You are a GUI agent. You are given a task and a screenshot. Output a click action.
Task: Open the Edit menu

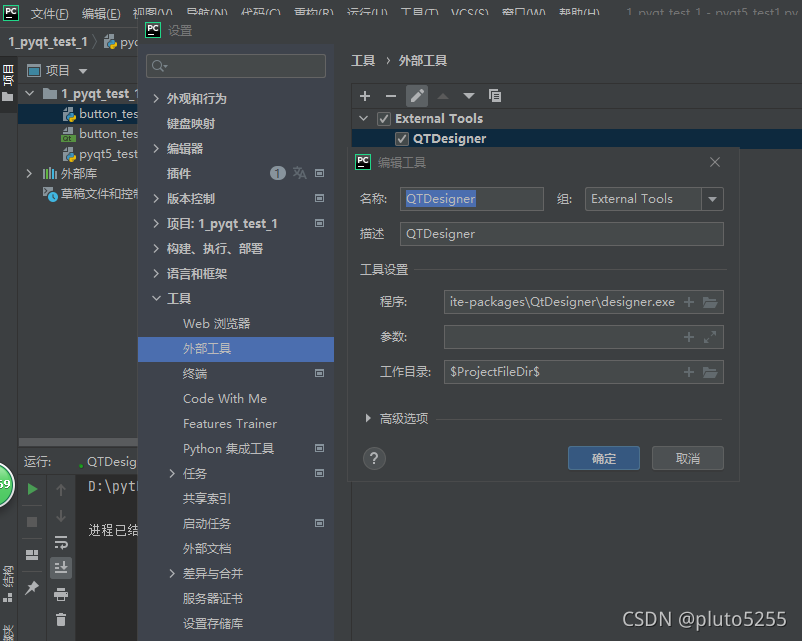[101, 13]
